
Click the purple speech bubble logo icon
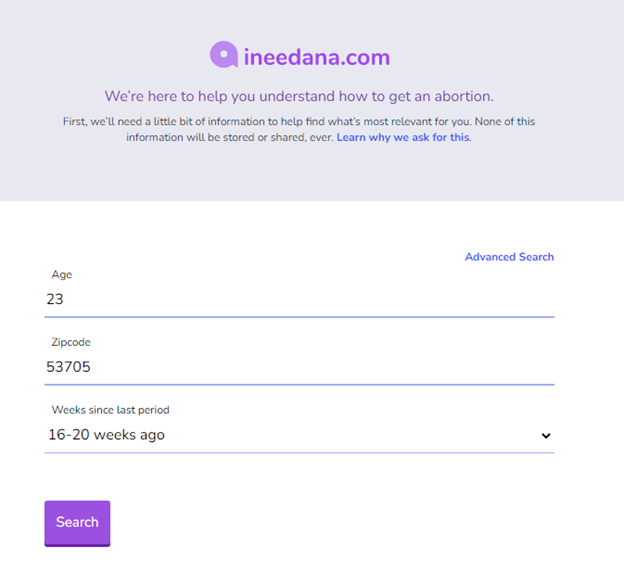coord(224,55)
